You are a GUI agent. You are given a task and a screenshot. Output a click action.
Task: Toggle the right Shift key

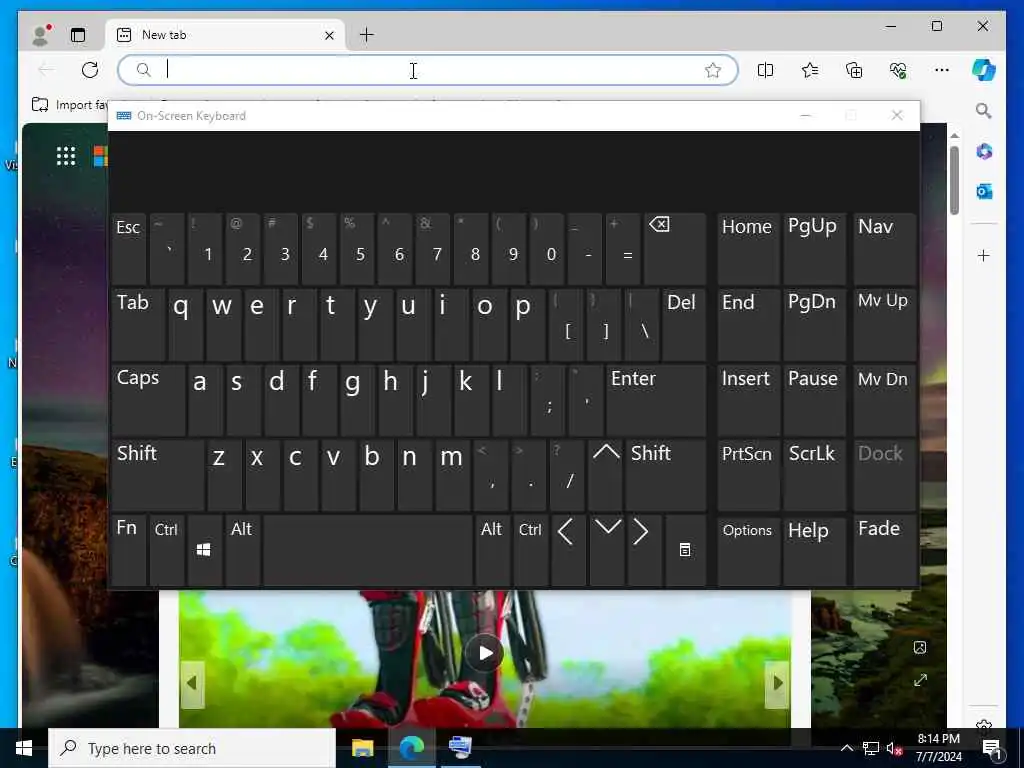(x=665, y=475)
